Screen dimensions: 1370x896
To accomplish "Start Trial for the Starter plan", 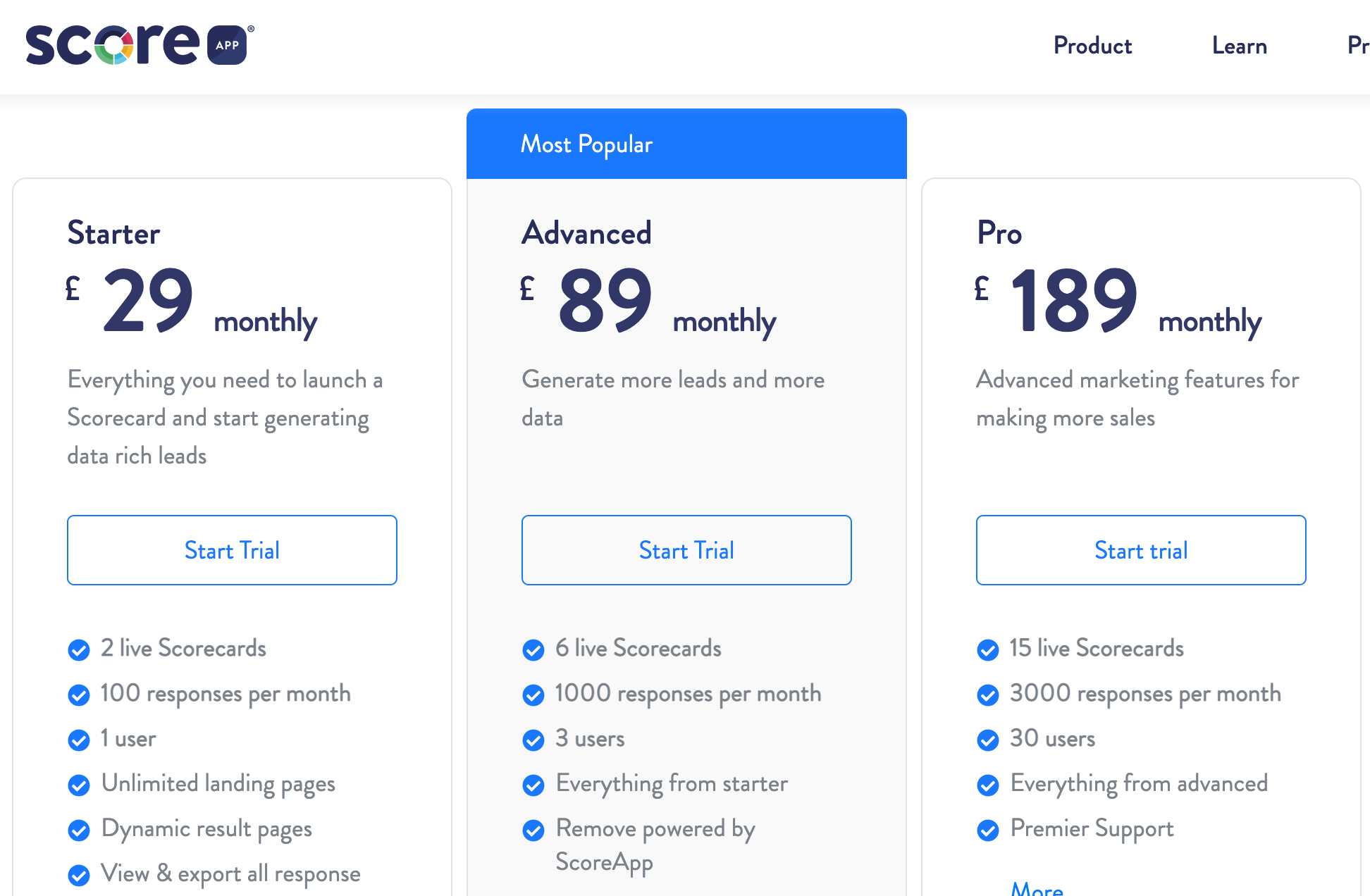I will tap(232, 550).
